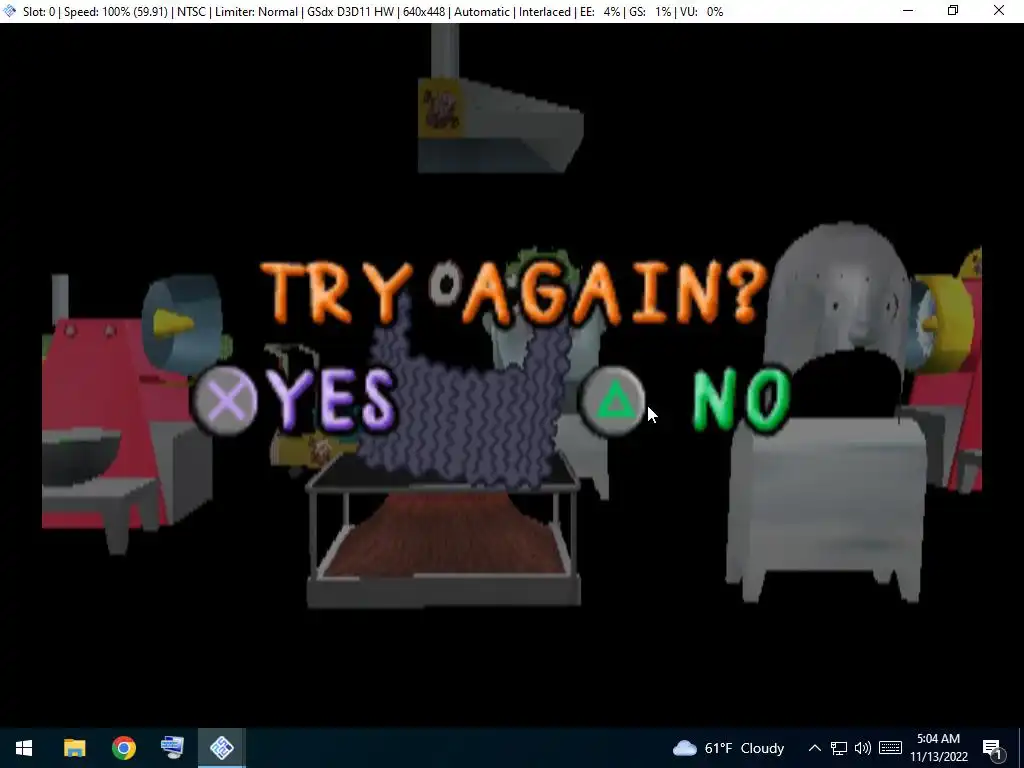
Task: Show hidden system tray icons
Action: [814, 748]
